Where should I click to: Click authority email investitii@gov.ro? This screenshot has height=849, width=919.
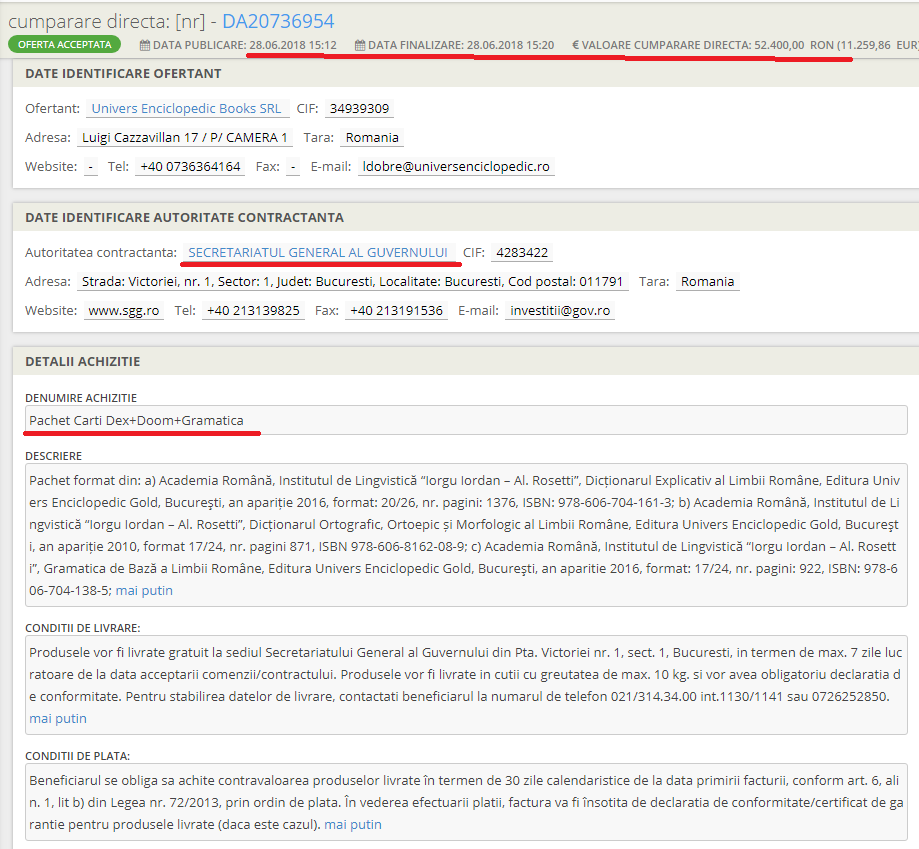(x=560, y=311)
